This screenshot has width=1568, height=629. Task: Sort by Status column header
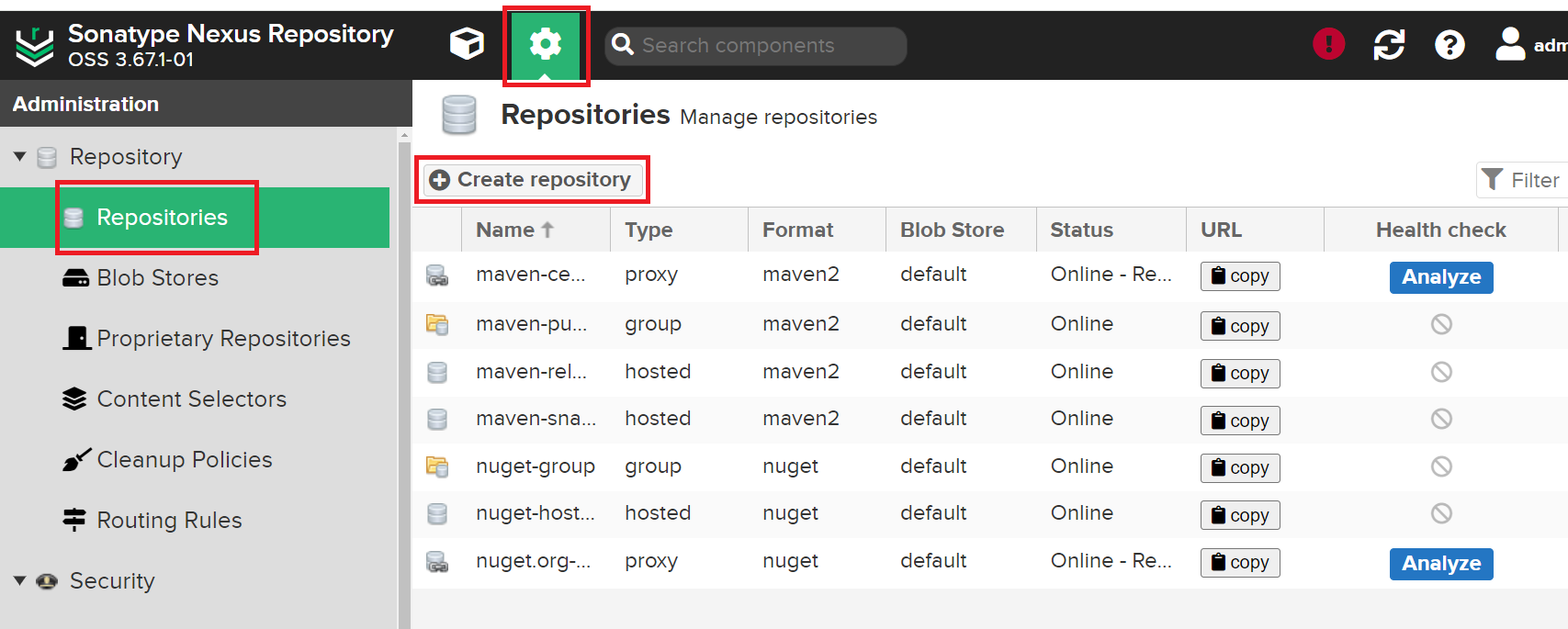click(1111, 230)
